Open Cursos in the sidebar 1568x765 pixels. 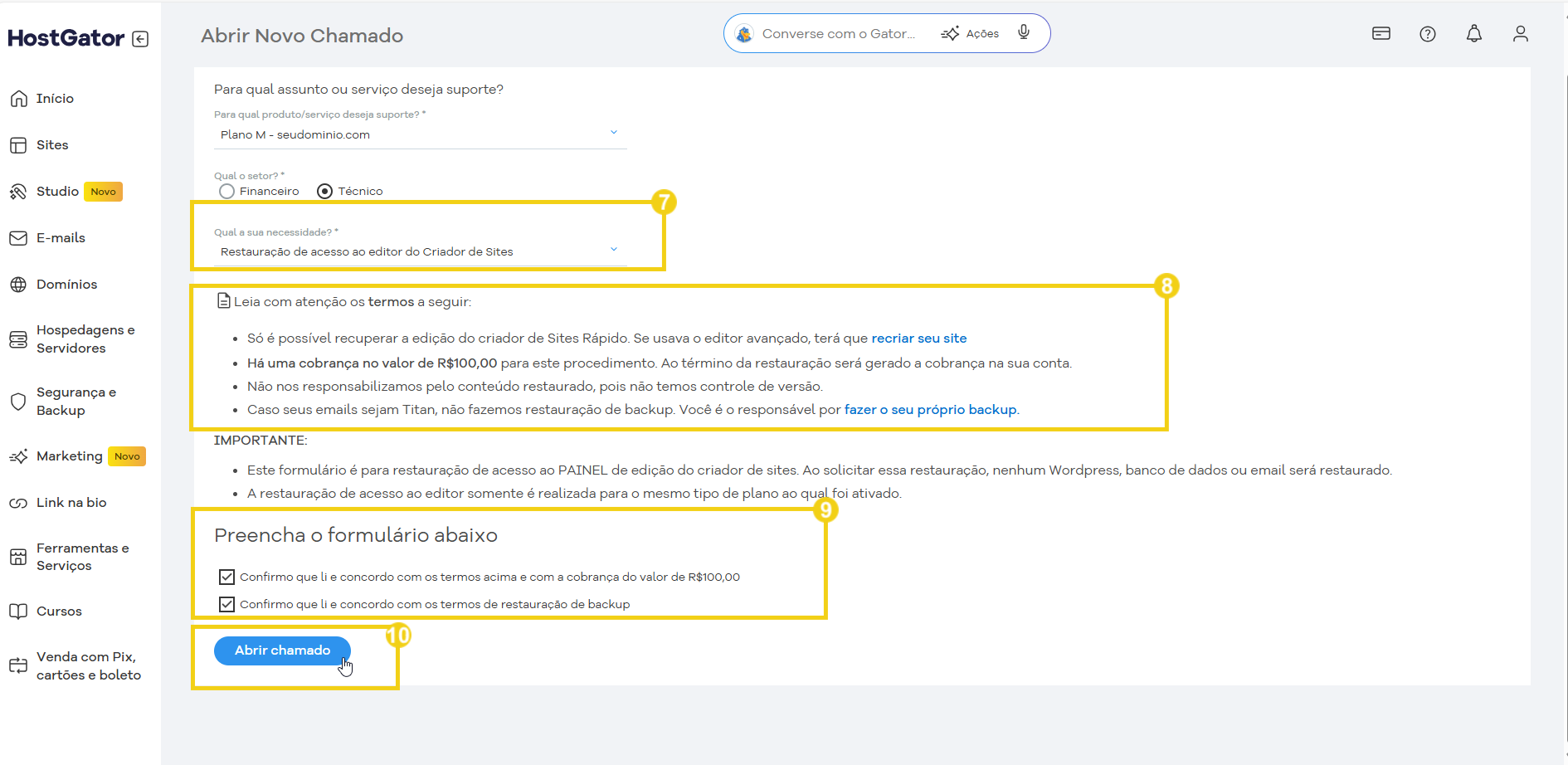pyautogui.click(x=59, y=612)
